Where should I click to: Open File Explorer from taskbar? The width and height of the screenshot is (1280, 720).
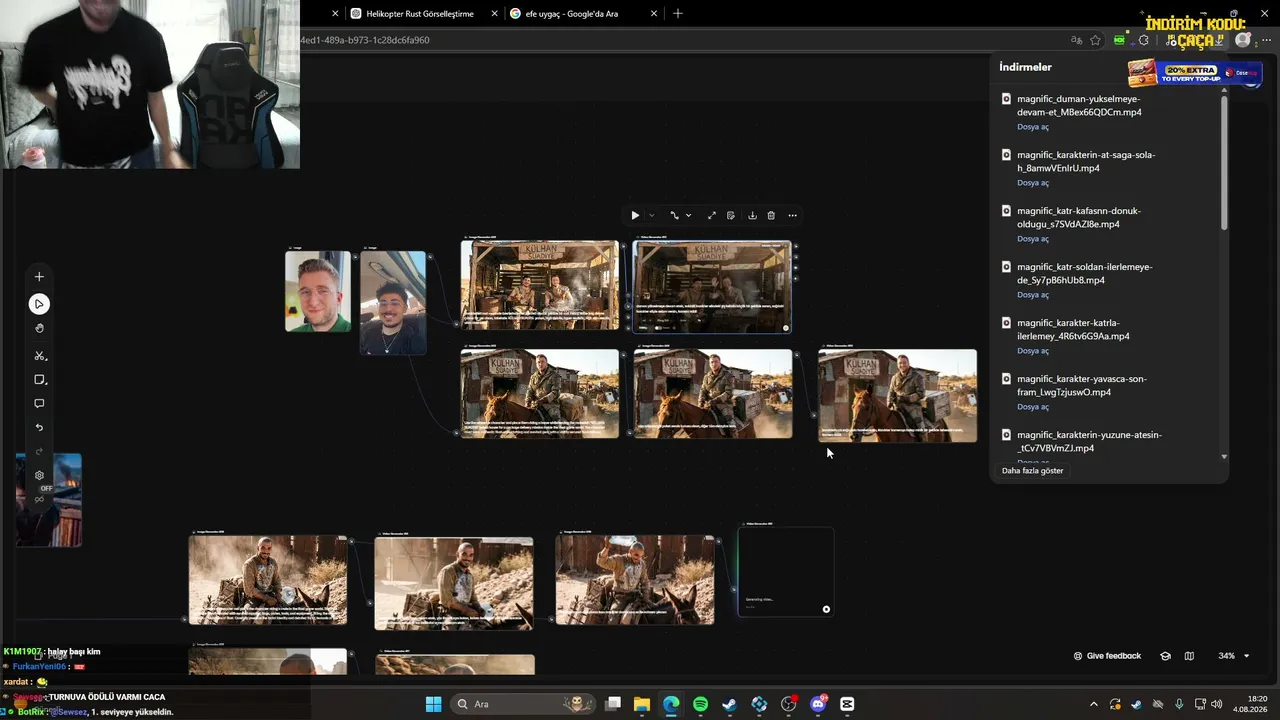pyautogui.click(x=642, y=704)
